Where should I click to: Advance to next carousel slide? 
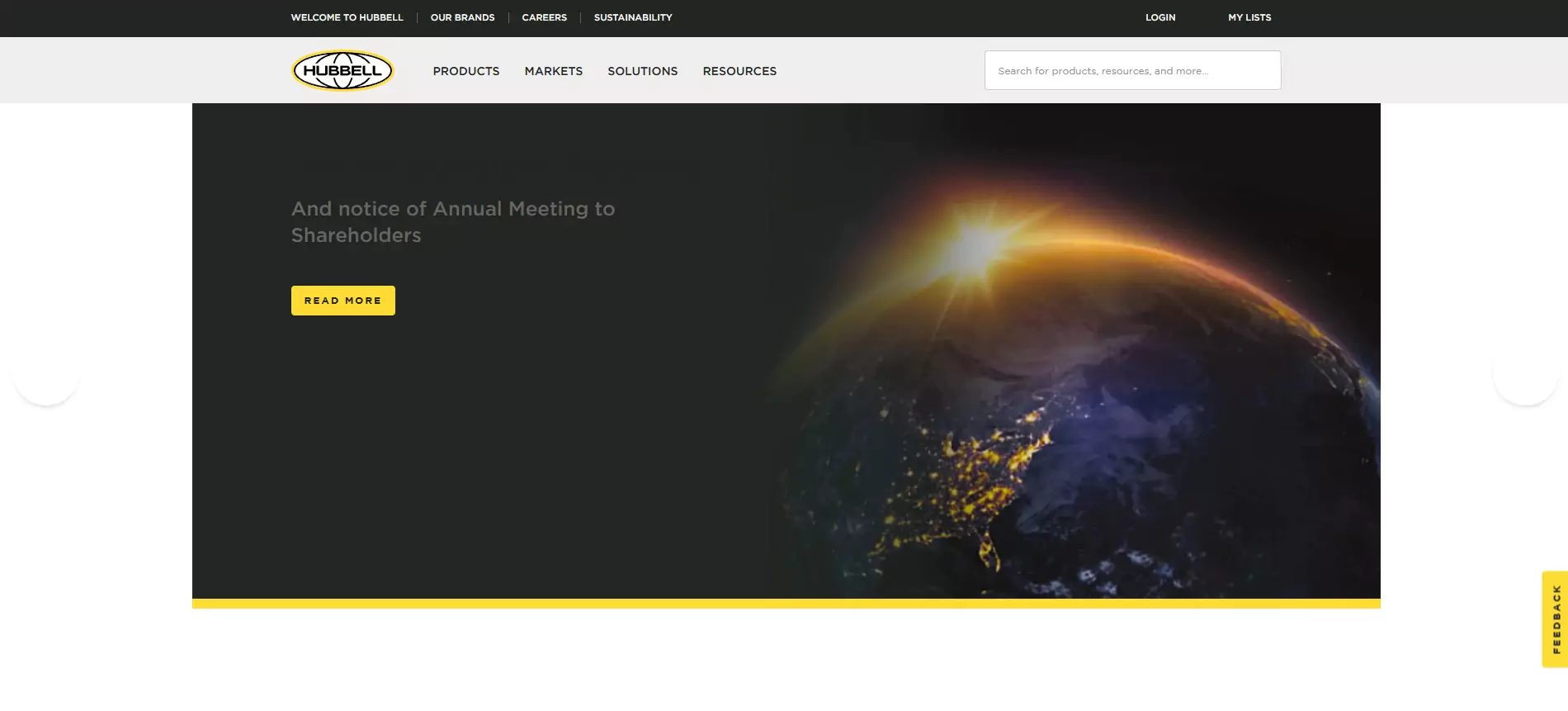(x=1525, y=373)
